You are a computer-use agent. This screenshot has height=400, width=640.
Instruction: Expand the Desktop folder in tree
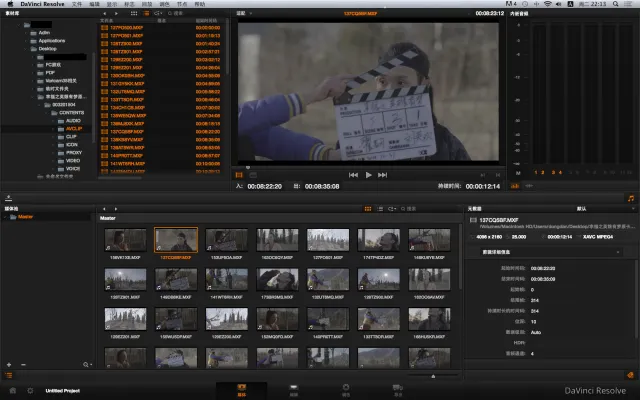[26, 49]
